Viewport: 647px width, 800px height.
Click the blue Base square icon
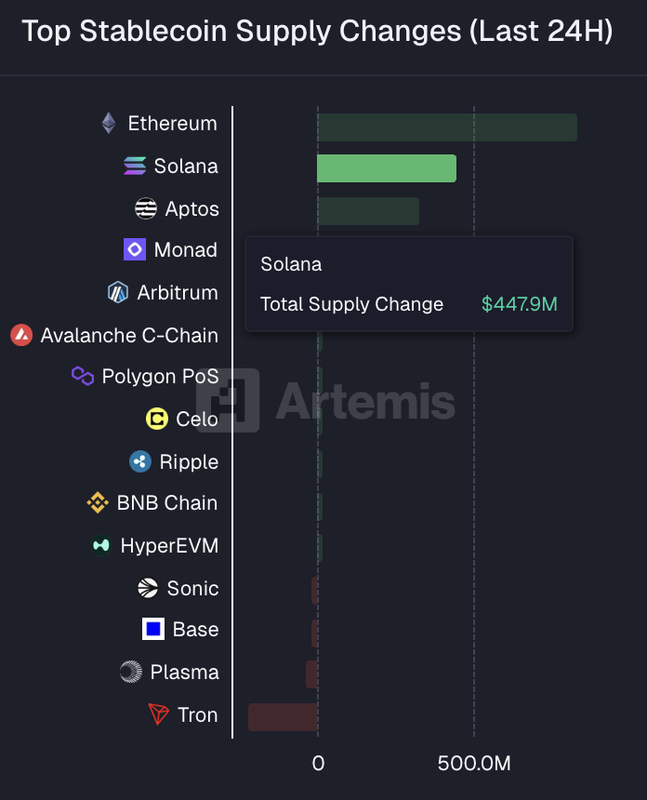click(153, 629)
